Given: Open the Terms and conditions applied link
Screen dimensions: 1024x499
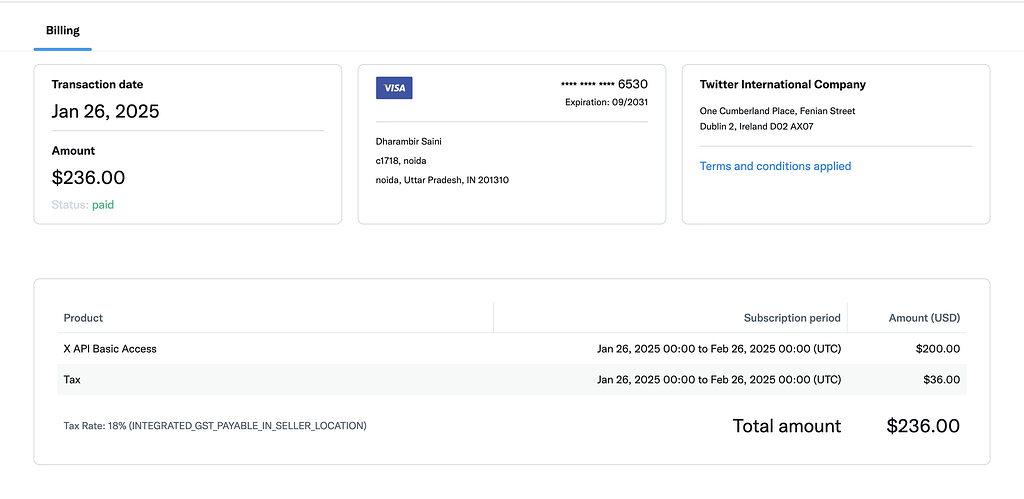Looking at the screenshot, I should 775,166.
